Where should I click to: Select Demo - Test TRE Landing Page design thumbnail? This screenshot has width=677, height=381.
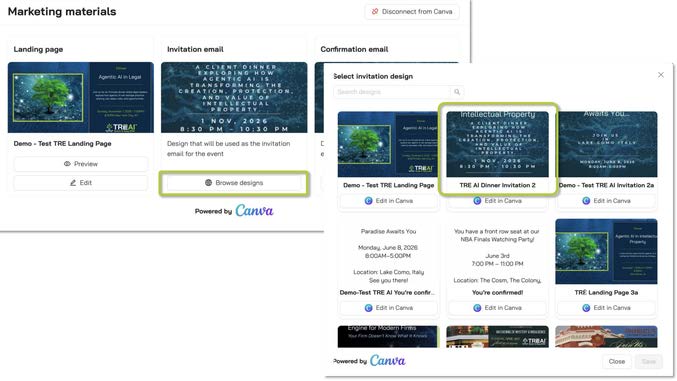point(388,144)
